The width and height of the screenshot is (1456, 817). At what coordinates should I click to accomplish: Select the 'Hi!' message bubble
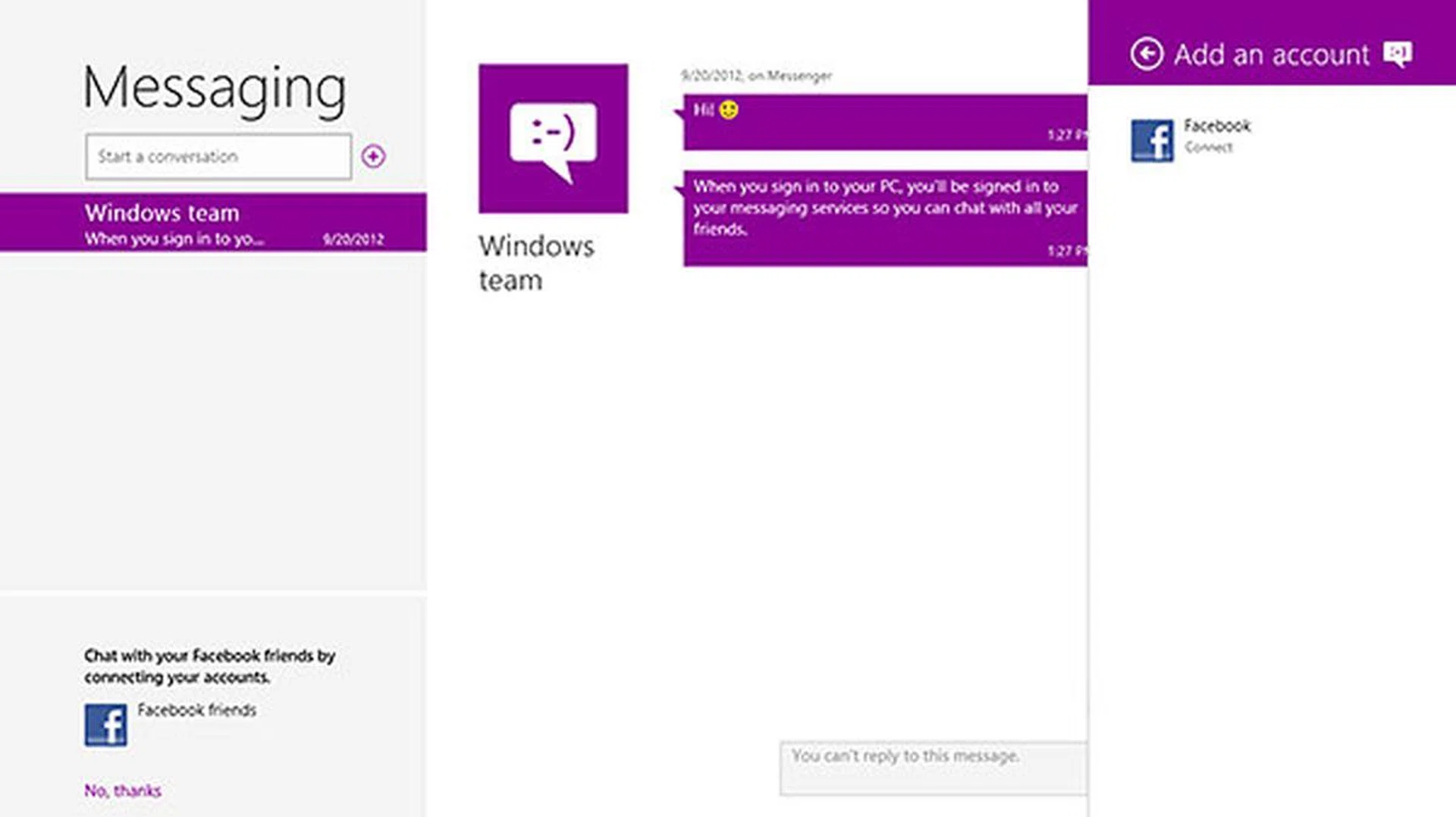tap(884, 122)
